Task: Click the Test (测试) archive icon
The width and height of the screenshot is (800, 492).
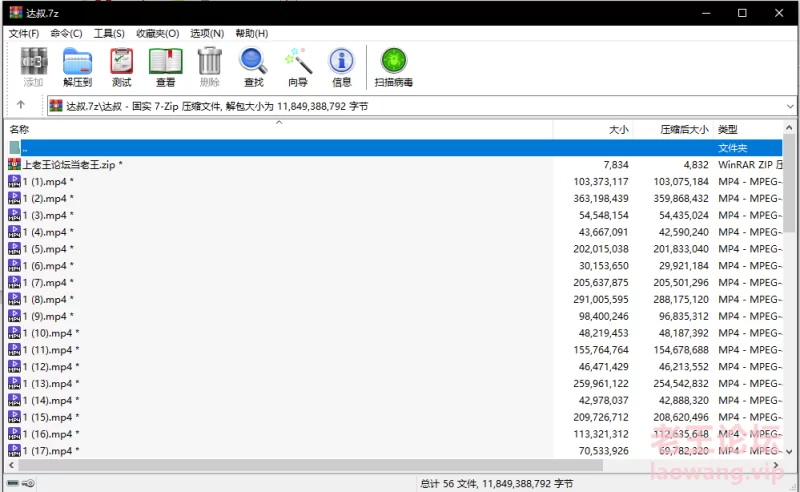Action: click(121, 61)
